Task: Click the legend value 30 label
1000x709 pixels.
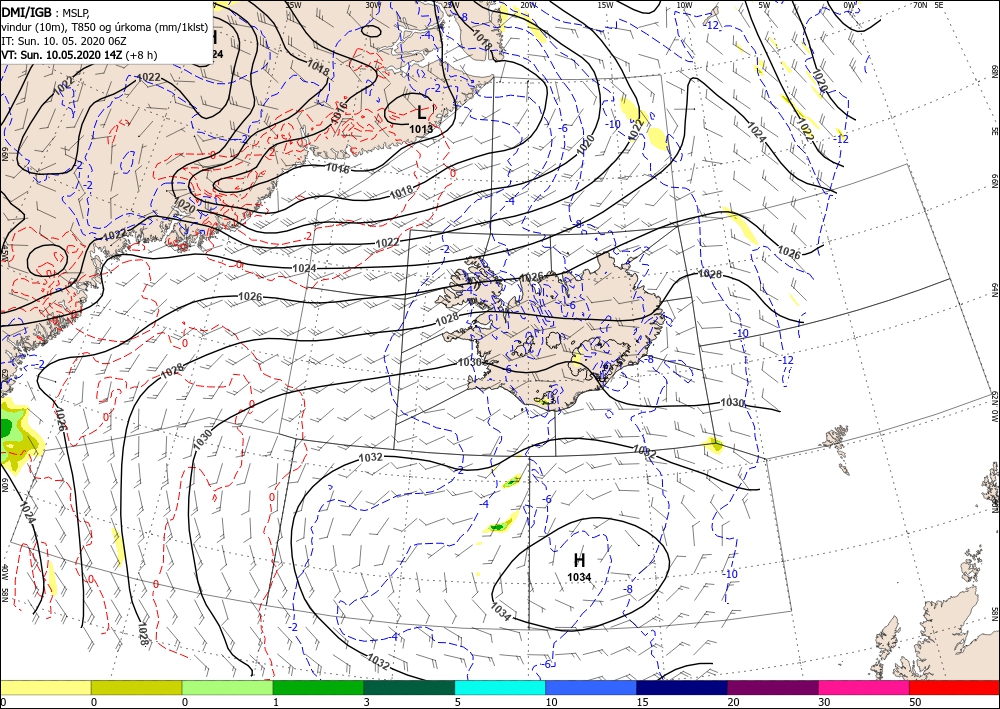Action: point(823,702)
